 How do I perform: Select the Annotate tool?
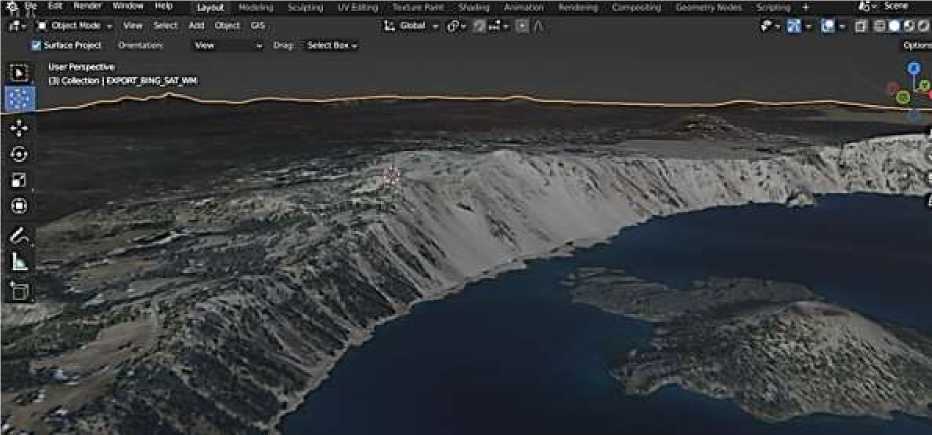point(19,237)
